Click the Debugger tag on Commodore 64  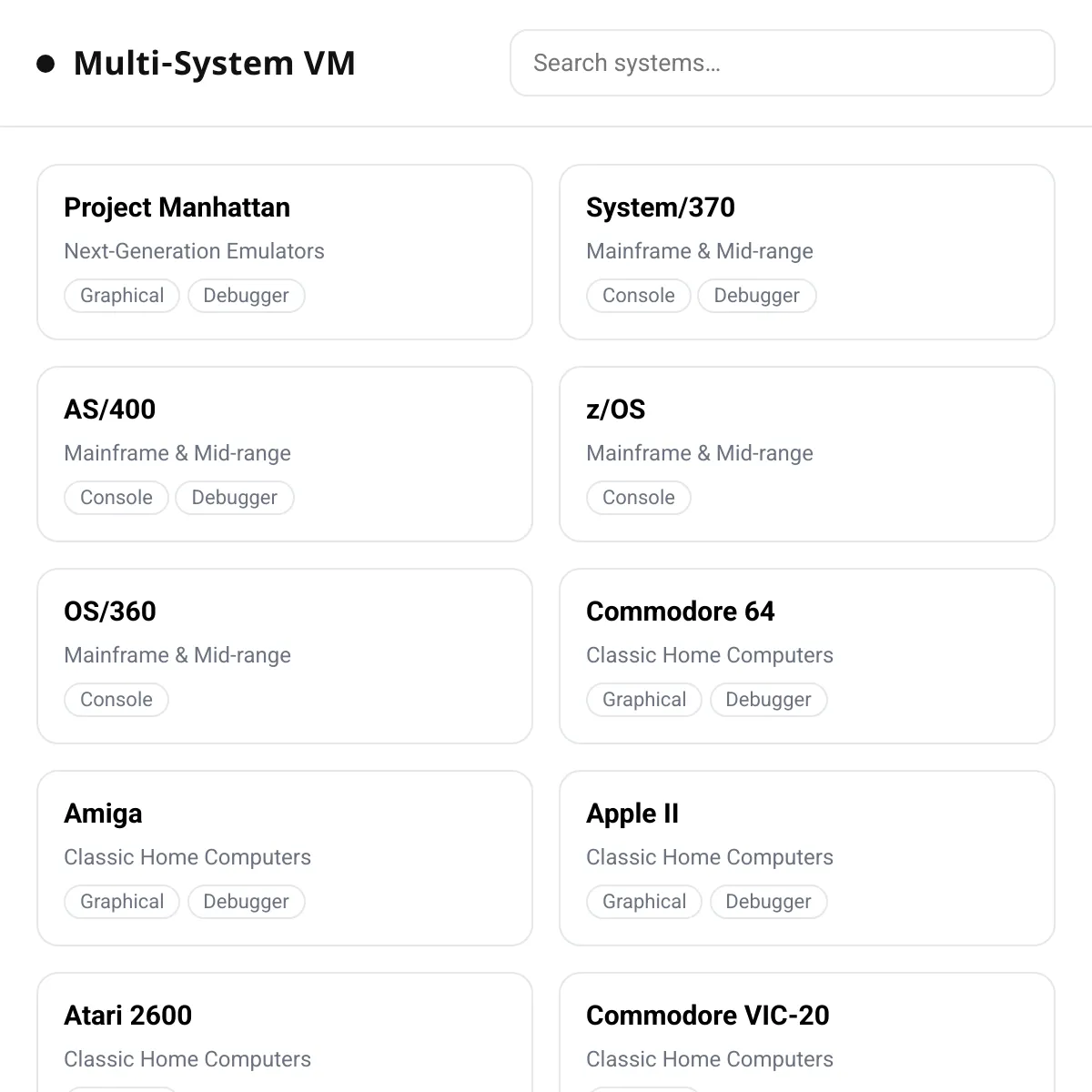click(768, 700)
